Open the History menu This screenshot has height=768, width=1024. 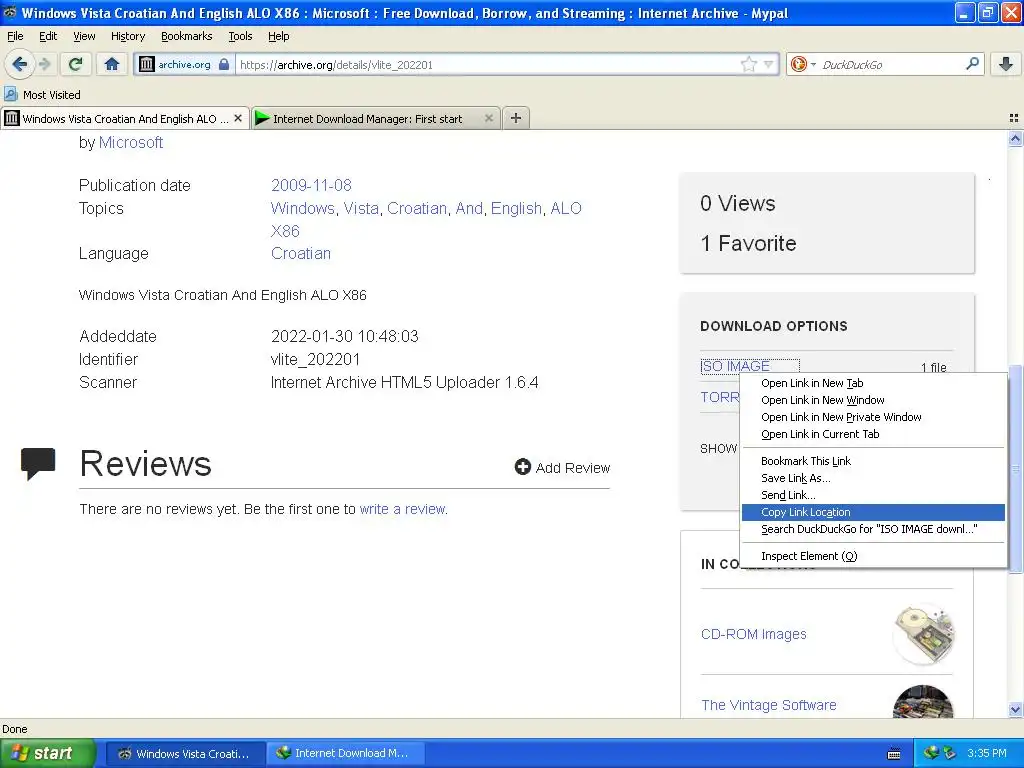tap(127, 36)
